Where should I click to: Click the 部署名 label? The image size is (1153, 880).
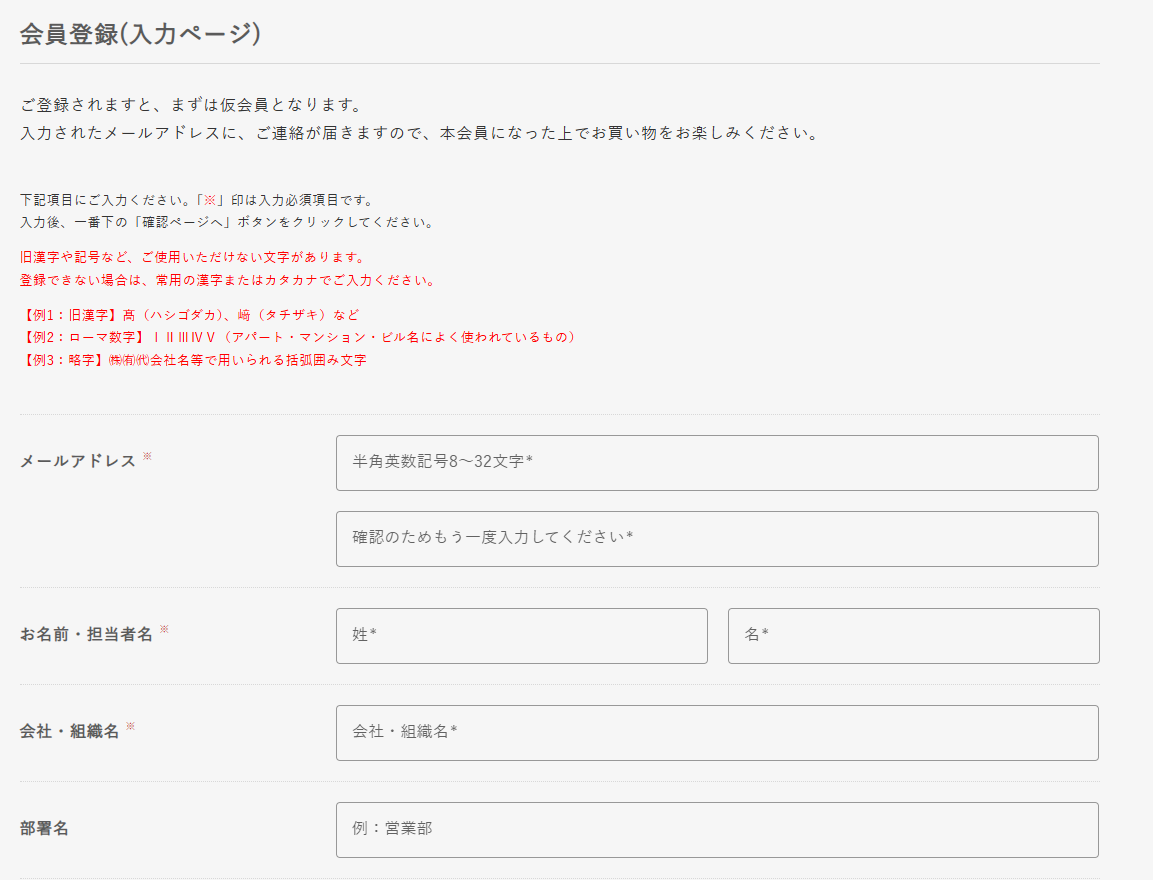44,828
